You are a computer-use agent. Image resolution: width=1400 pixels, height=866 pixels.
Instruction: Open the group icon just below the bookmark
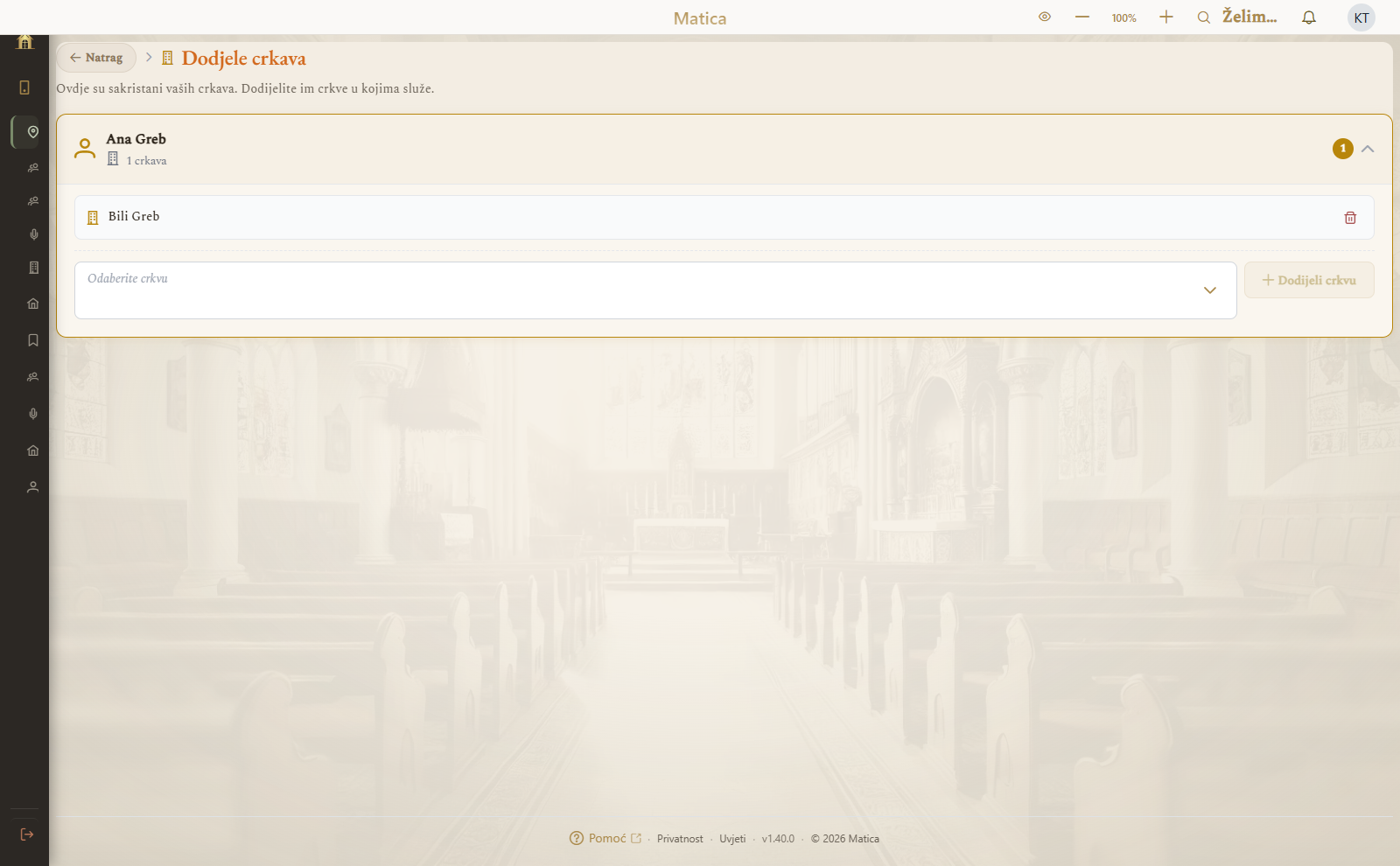[x=33, y=377]
